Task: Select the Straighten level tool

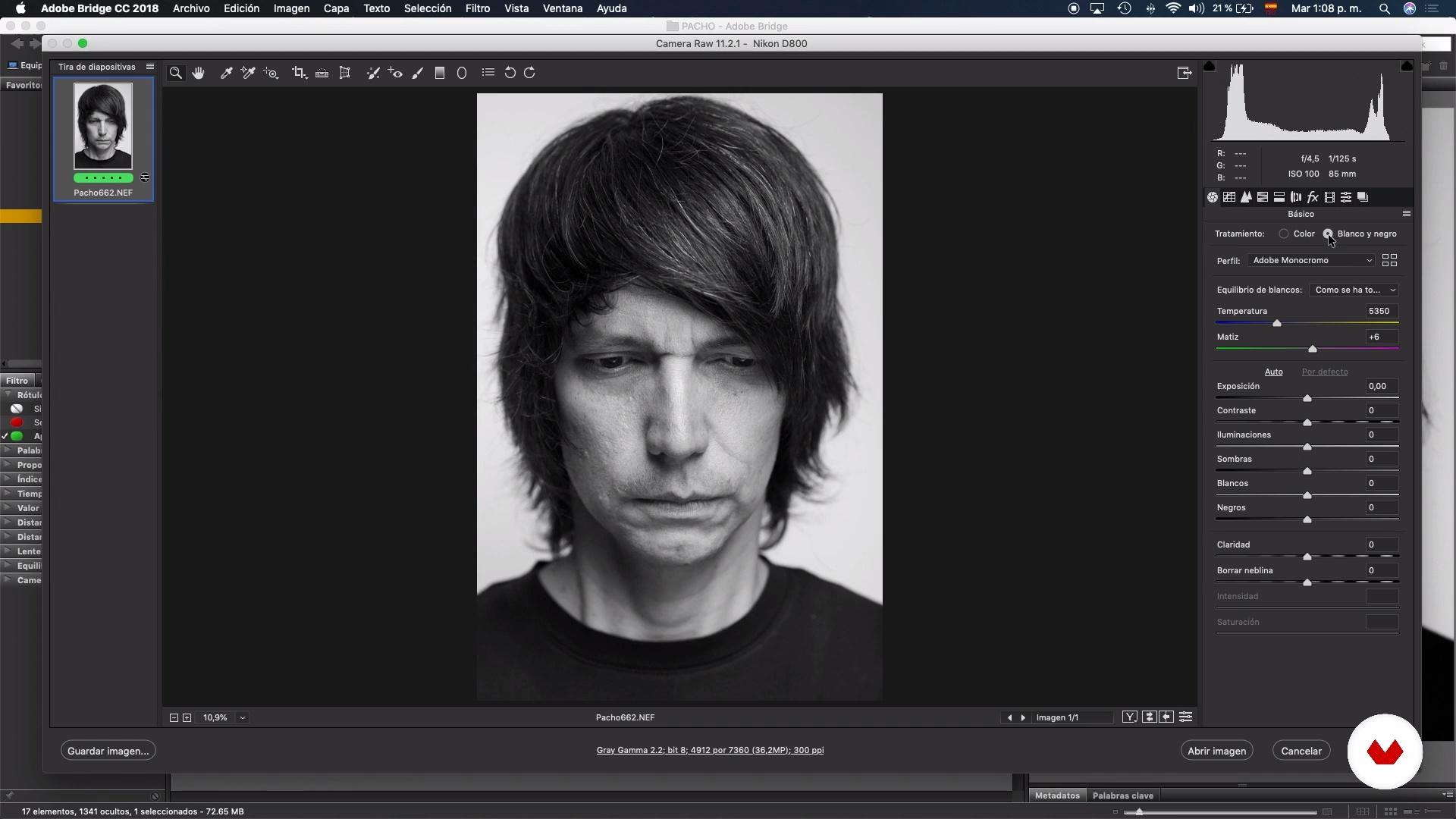Action: (x=322, y=73)
